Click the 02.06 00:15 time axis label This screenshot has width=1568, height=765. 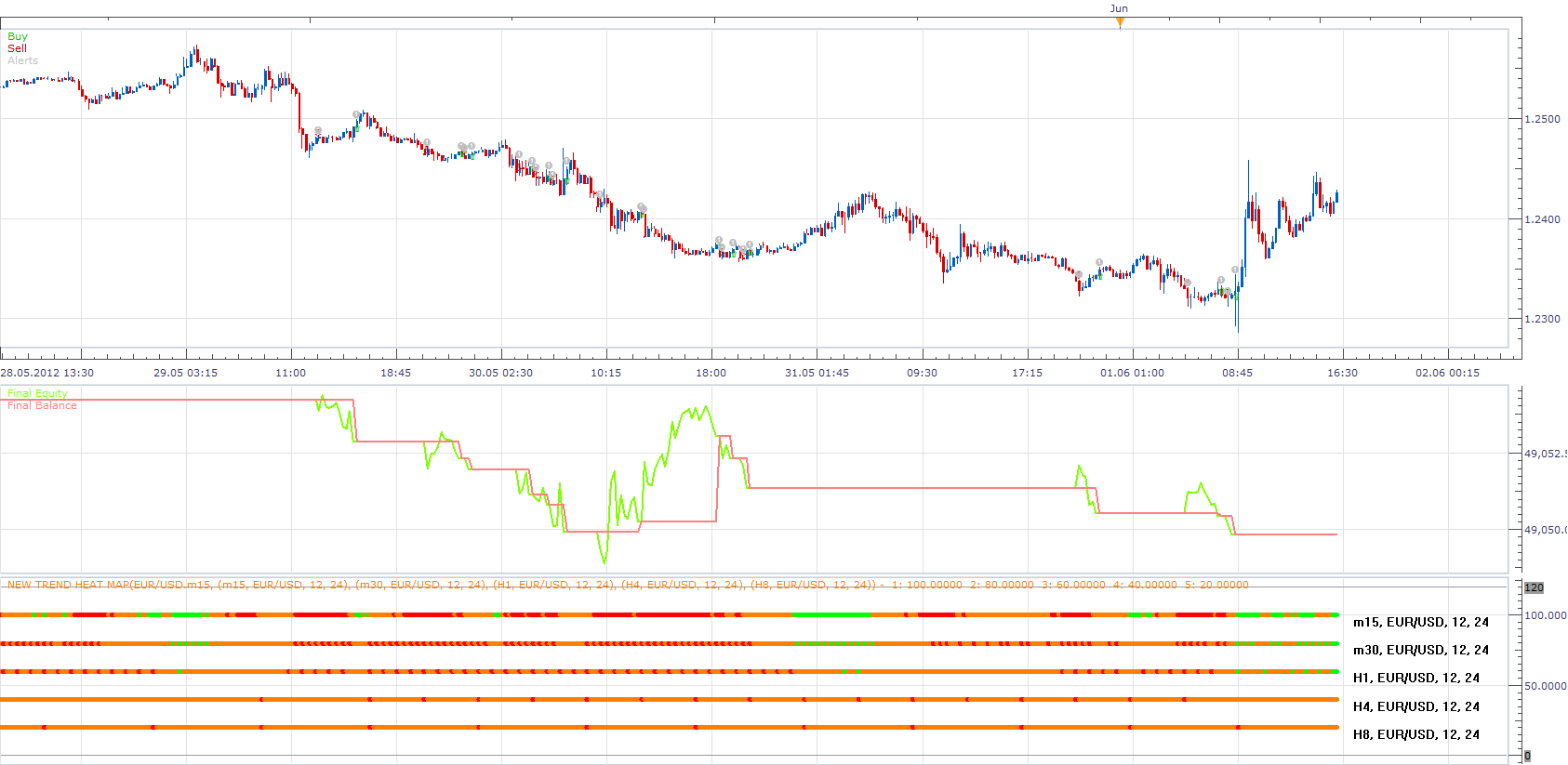[x=1447, y=373]
